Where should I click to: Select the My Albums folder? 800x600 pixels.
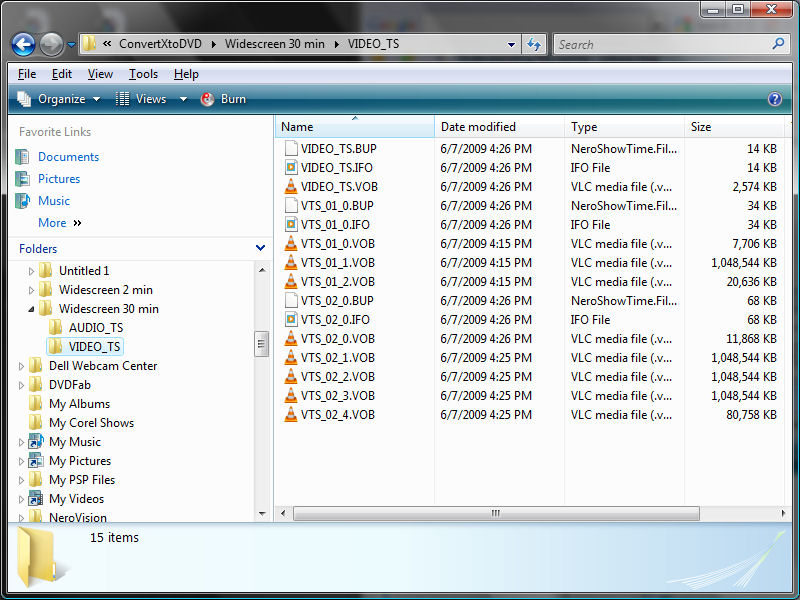pyautogui.click(x=79, y=404)
